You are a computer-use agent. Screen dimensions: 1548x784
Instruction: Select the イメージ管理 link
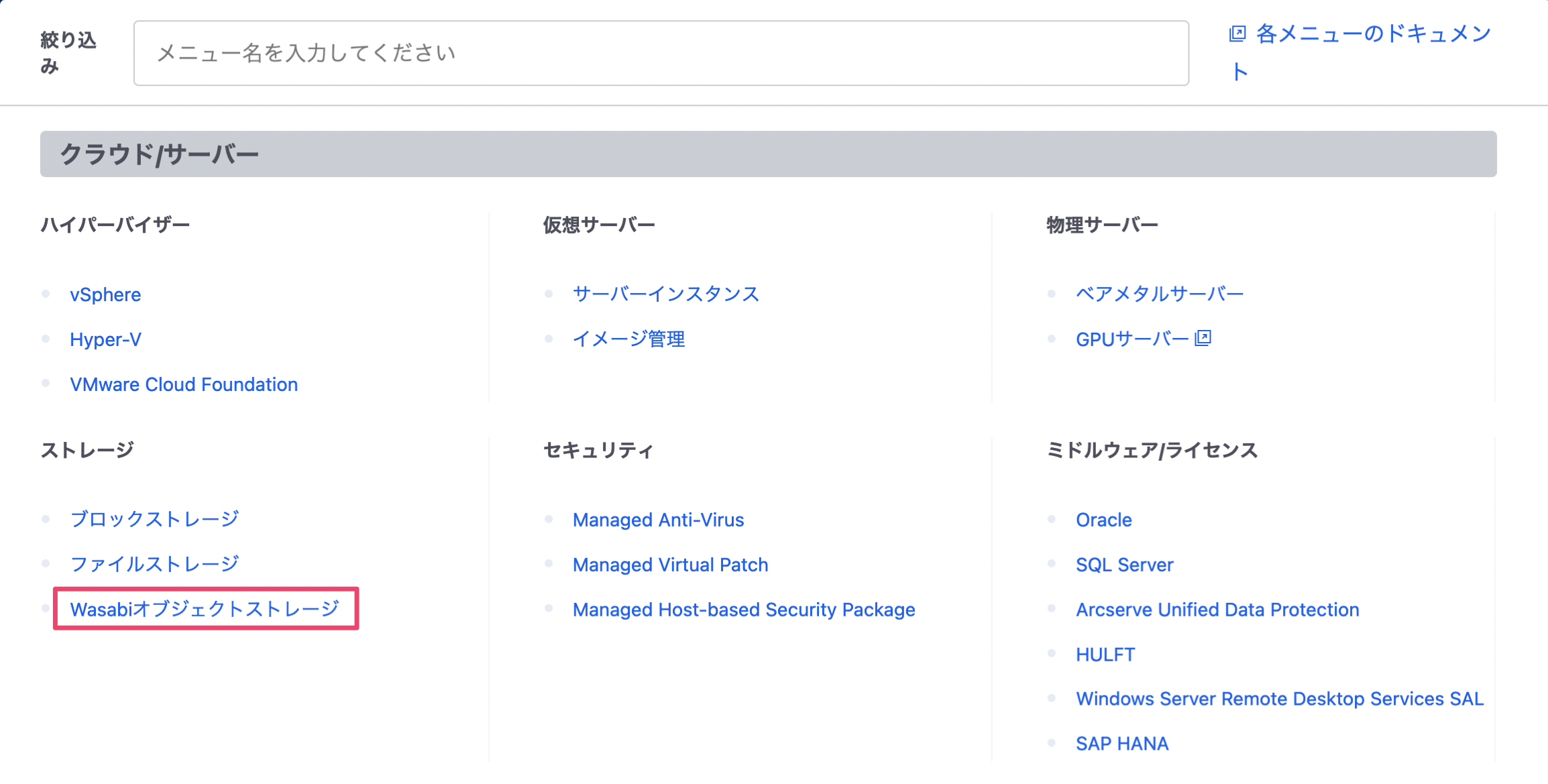point(628,339)
